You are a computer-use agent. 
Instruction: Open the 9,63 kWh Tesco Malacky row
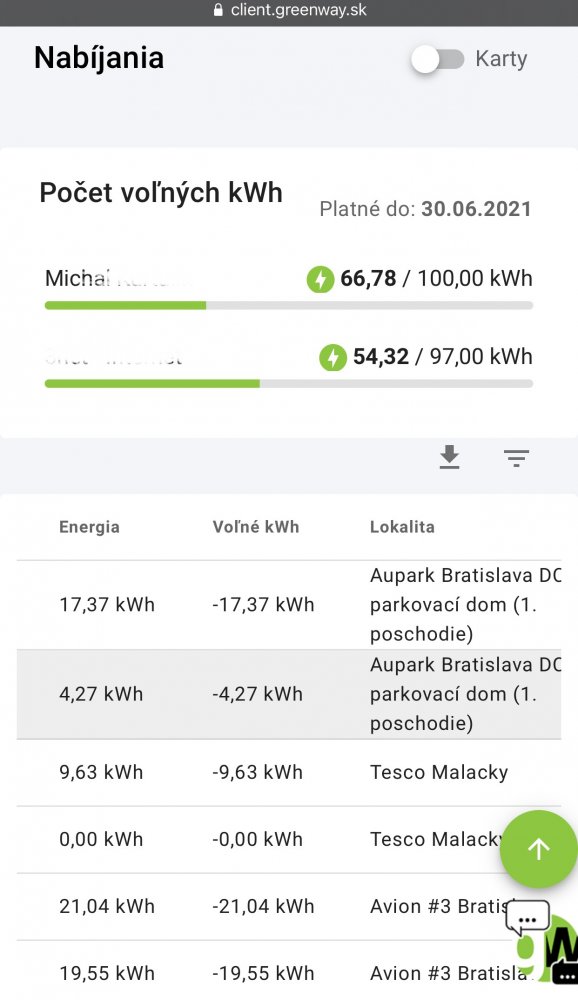[289, 773]
